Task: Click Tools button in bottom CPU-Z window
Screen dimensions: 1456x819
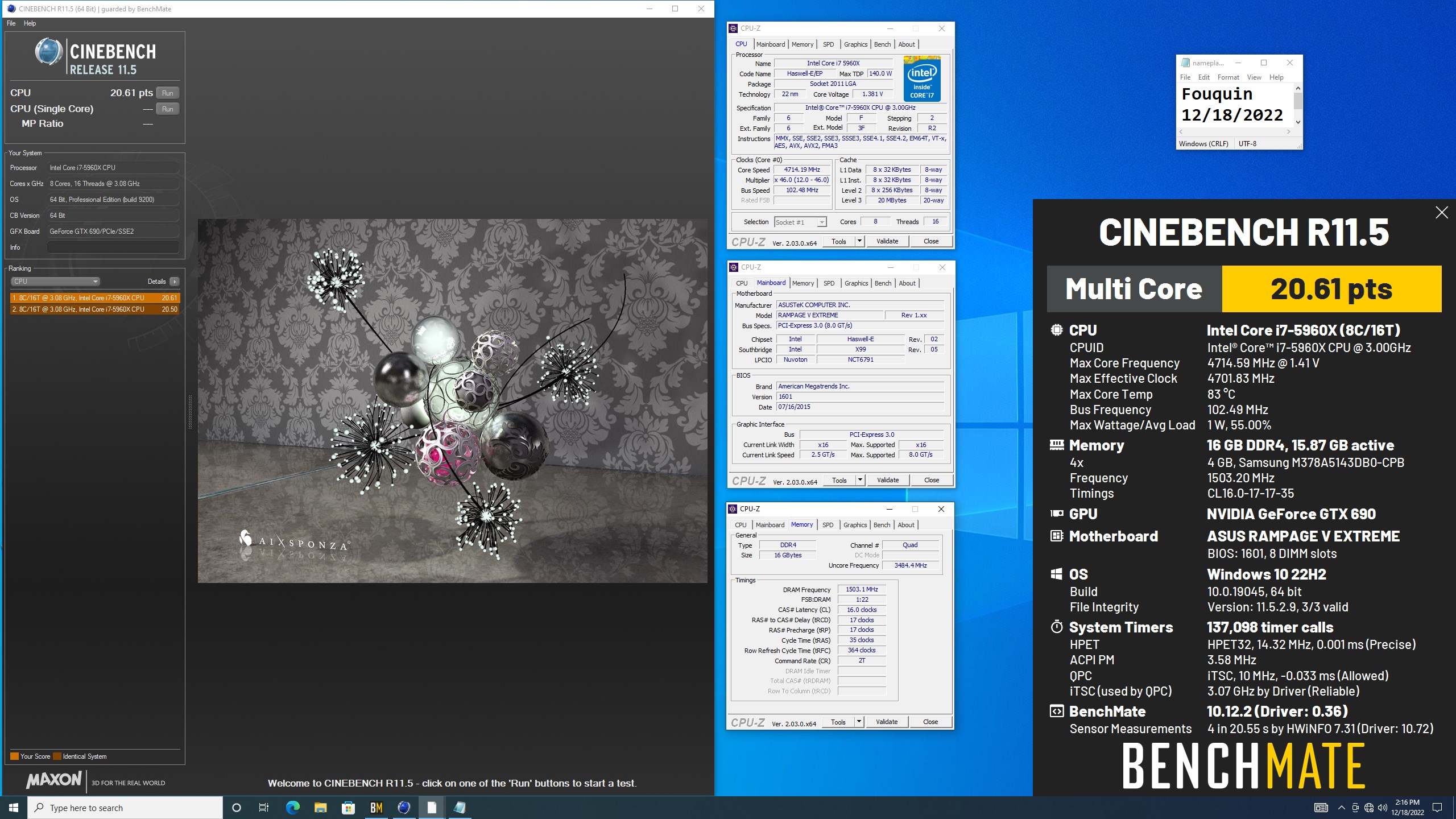Action: click(838, 722)
